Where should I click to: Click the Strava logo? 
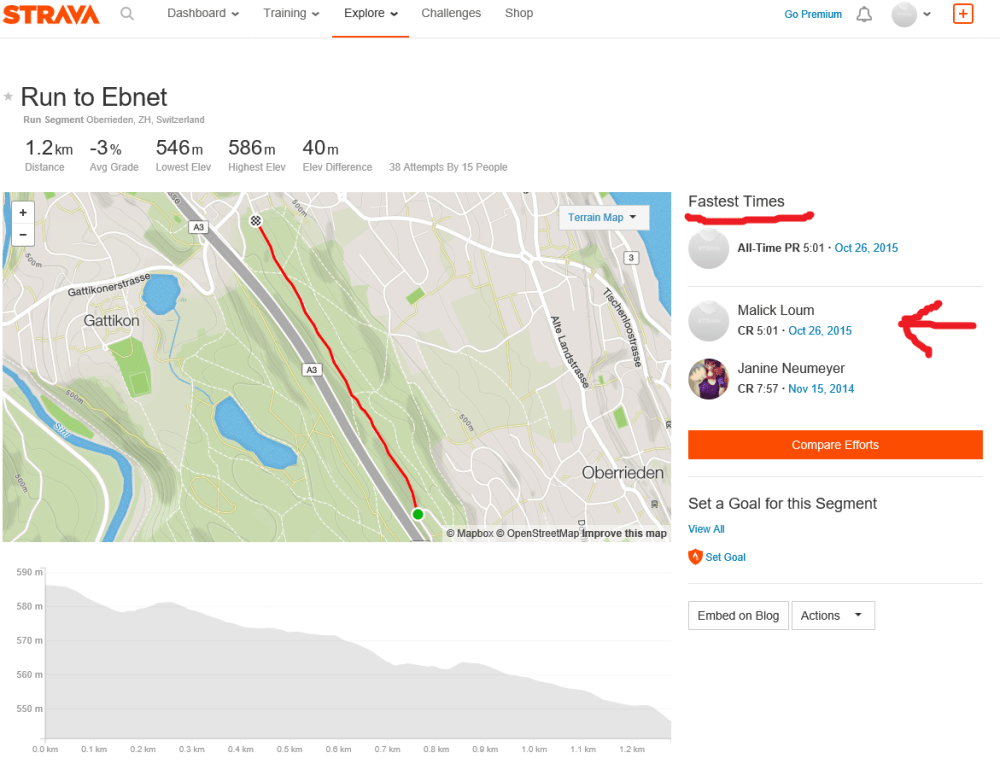(x=51, y=14)
